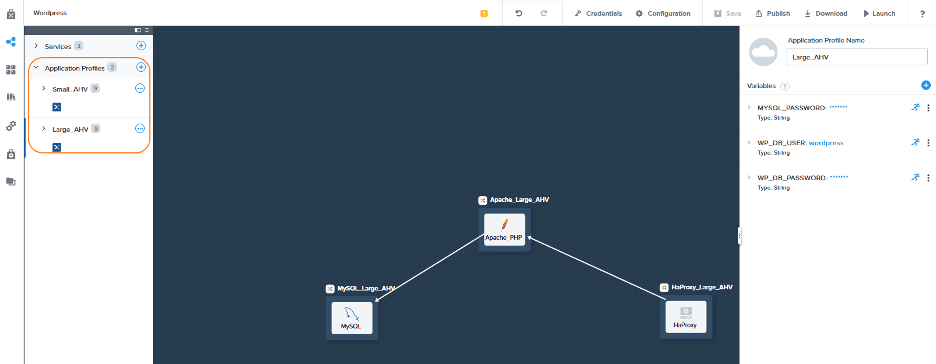The width and height of the screenshot is (936, 364).
Task: Collapse the right panel using edge handle
Action: click(740, 235)
